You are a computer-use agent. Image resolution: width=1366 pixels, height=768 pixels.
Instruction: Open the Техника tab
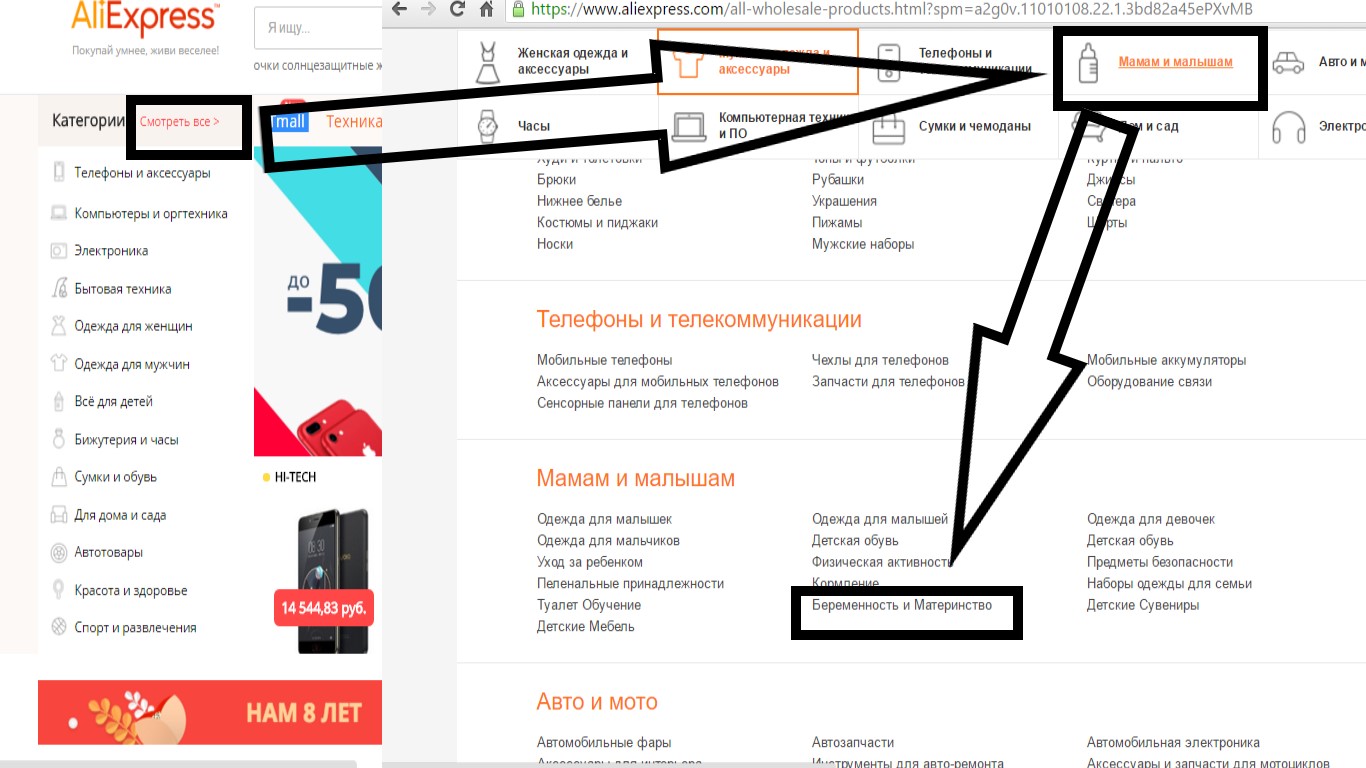click(354, 121)
